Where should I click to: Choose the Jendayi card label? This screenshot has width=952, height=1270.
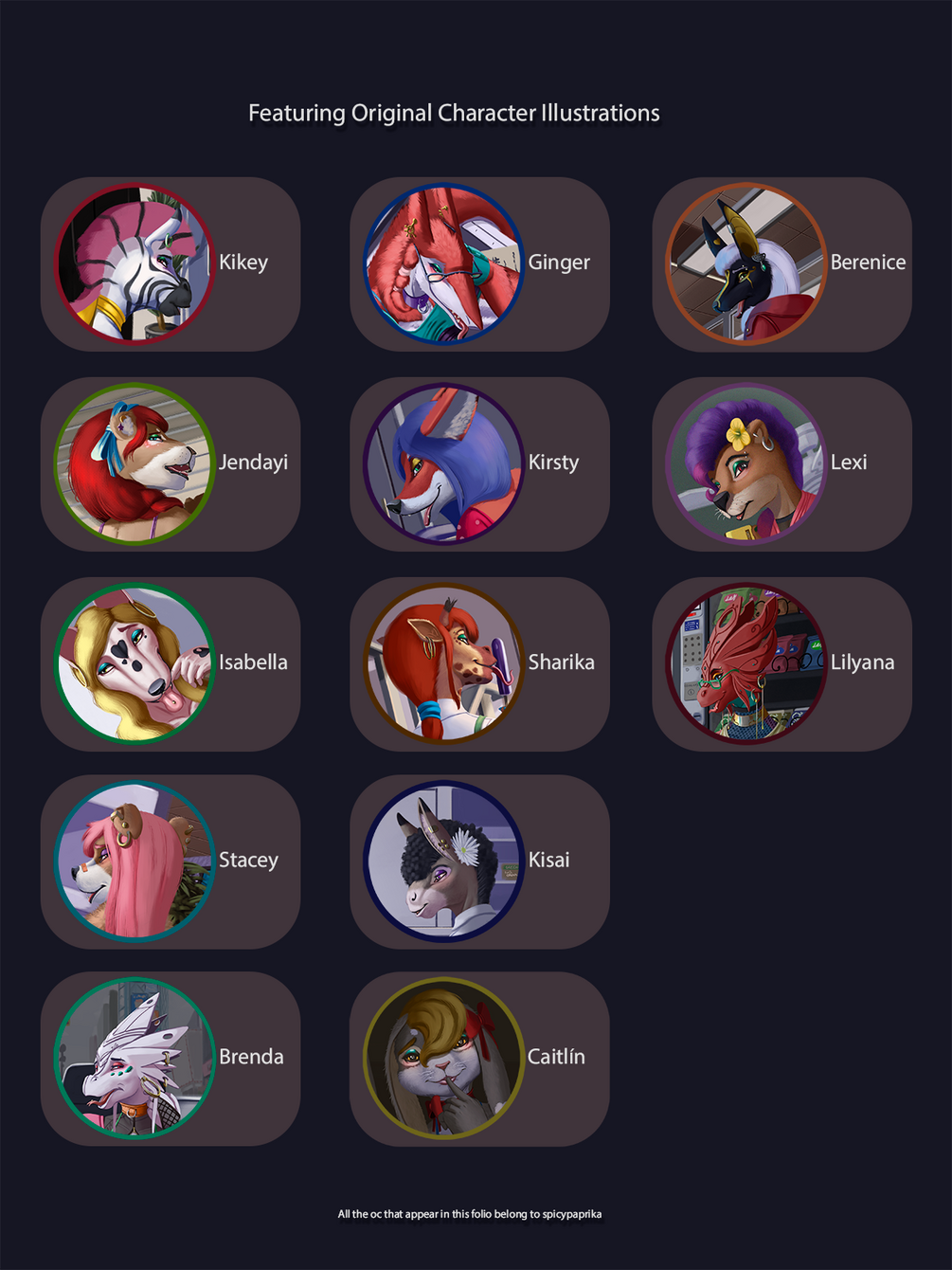coord(253,463)
